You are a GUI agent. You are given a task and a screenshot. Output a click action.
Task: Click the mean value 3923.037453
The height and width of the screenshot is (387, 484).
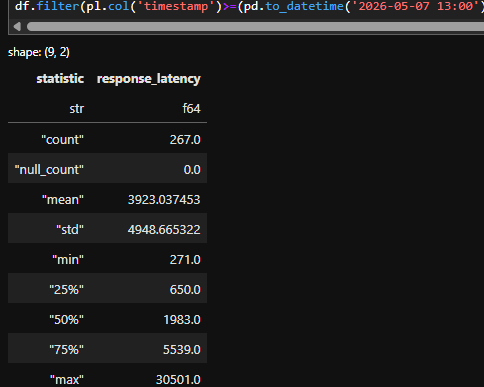point(164,200)
